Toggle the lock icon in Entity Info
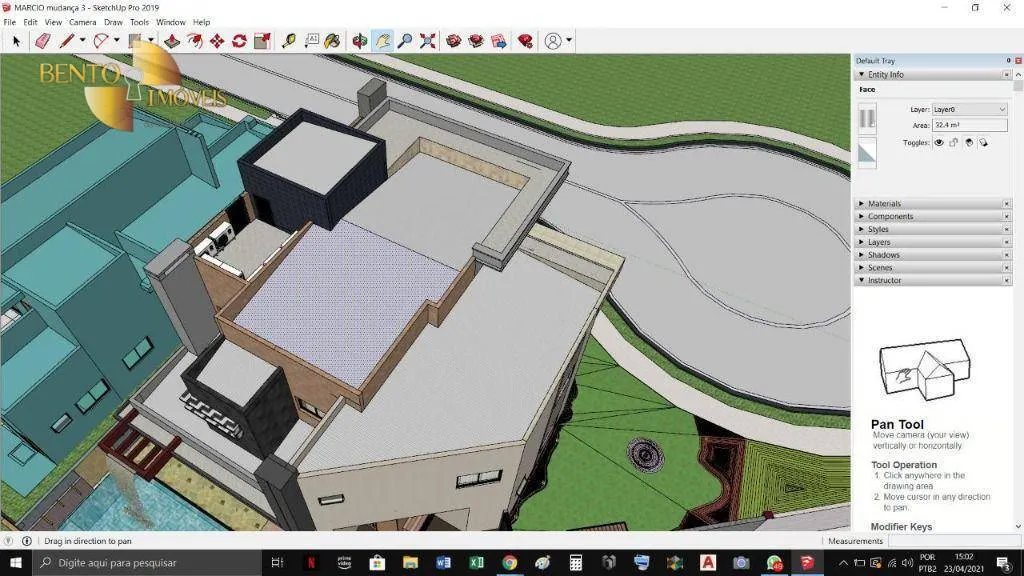The width and height of the screenshot is (1024, 576). point(953,142)
